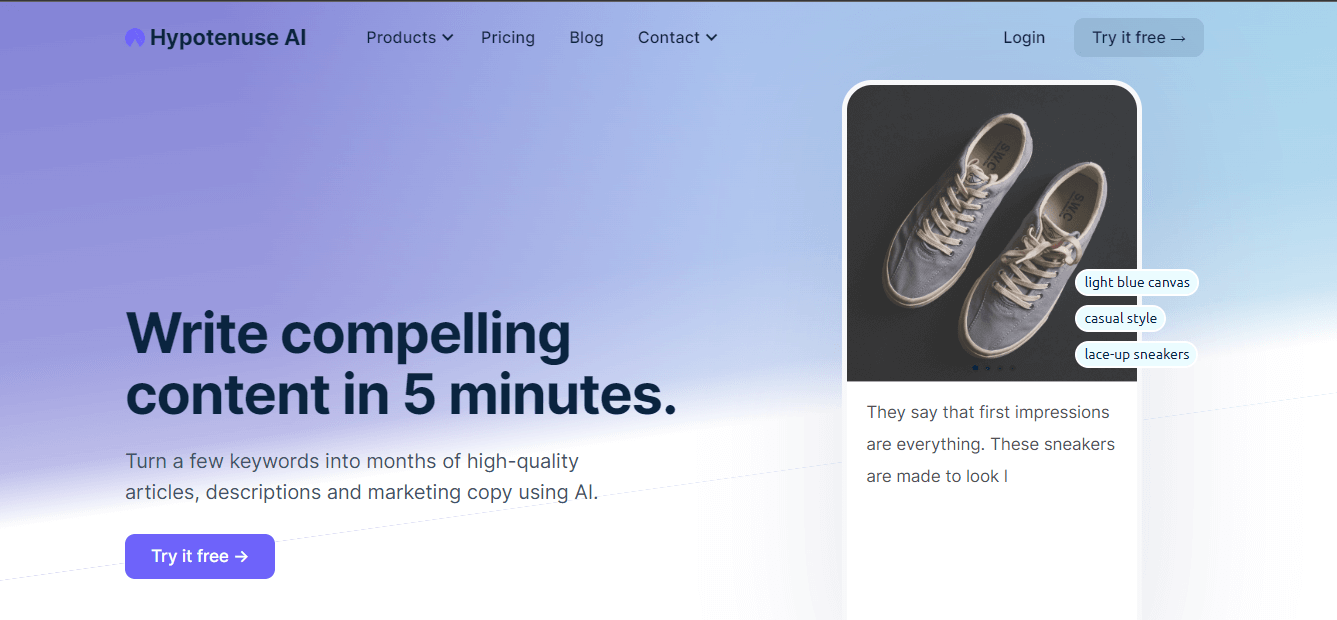Expand the chevron next to Contact
The width and height of the screenshot is (1337, 620).
(x=712, y=38)
